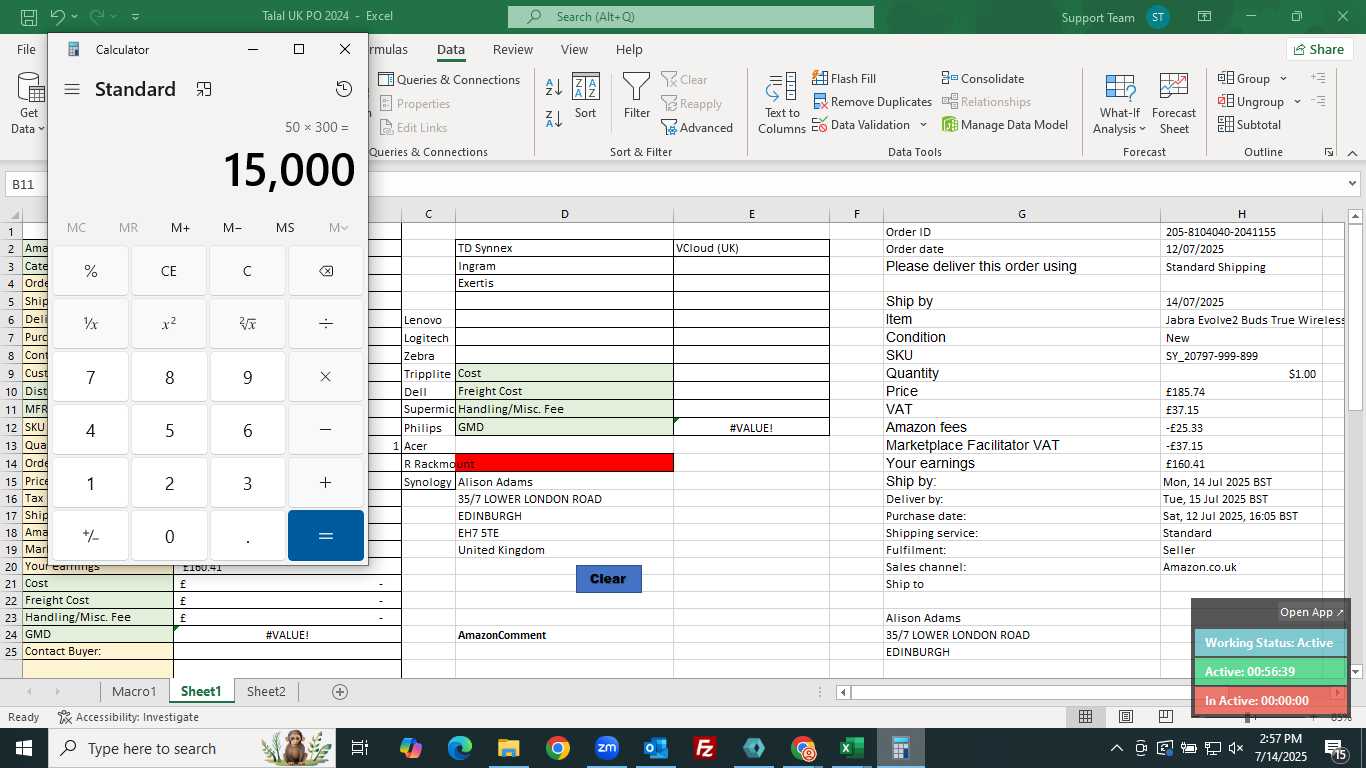The height and width of the screenshot is (768, 1366).
Task: Open Text to Columns wizard
Action: tap(781, 103)
